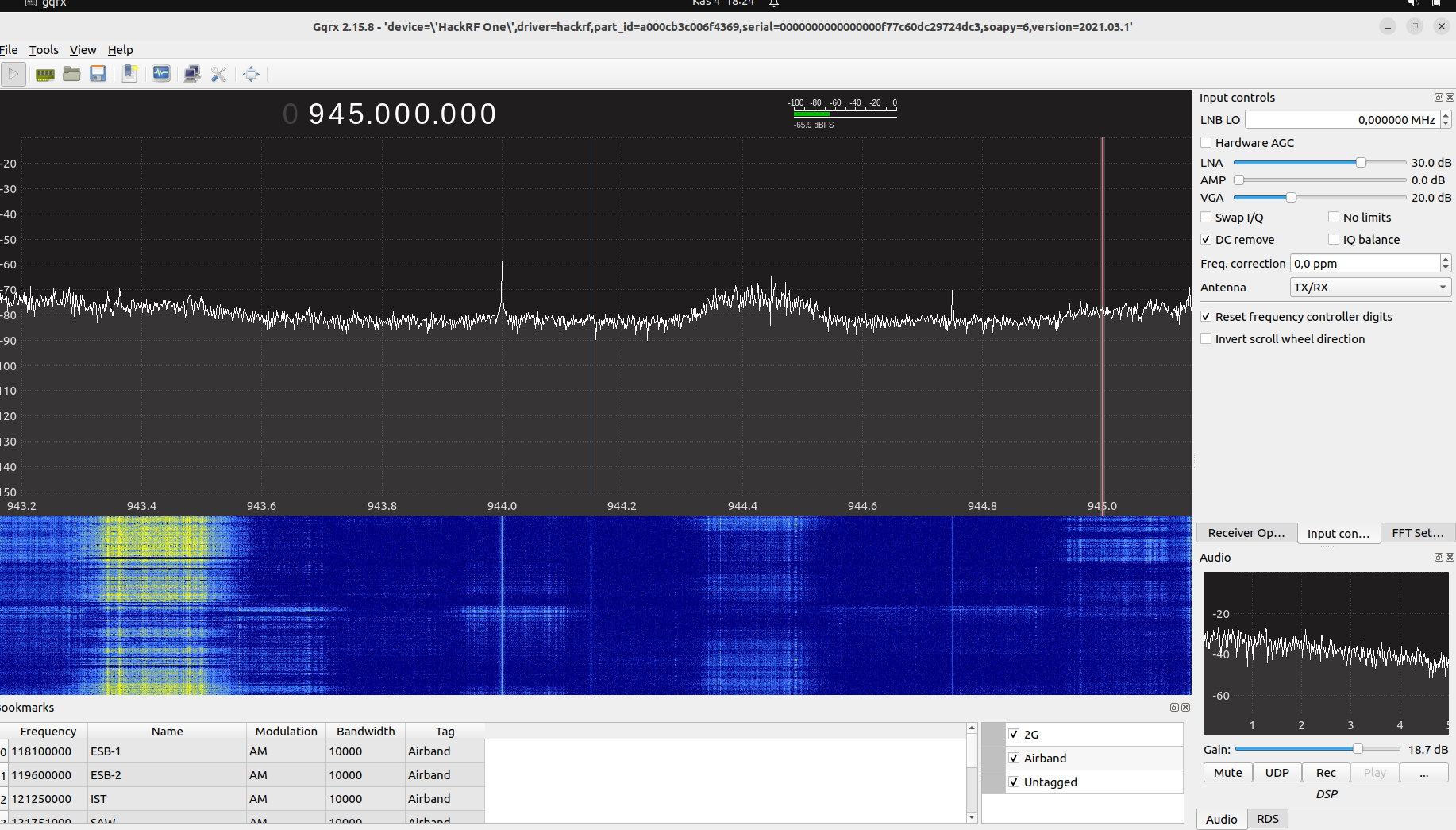This screenshot has width=1456, height=830.
Task: Select the IST bookmark name cell
Action: pos(167,798)
